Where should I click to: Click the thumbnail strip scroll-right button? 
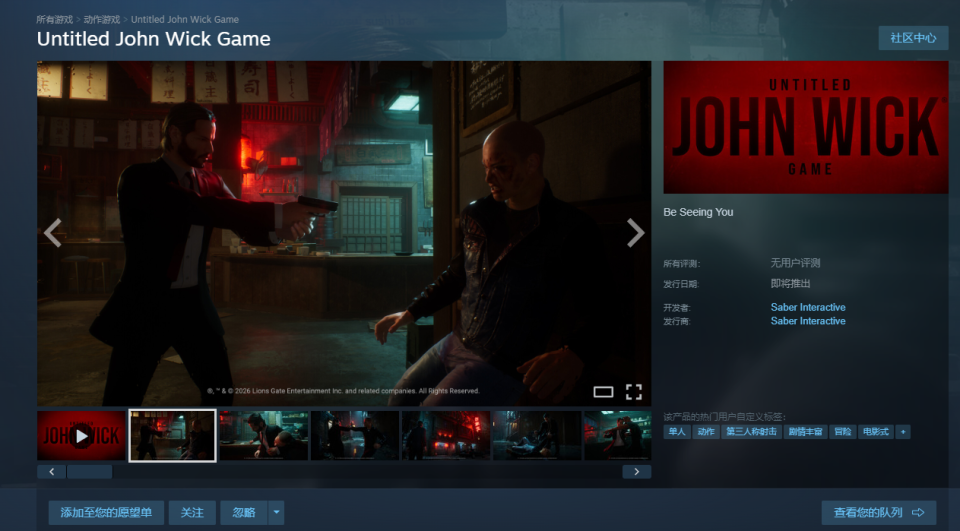point(637,472)
